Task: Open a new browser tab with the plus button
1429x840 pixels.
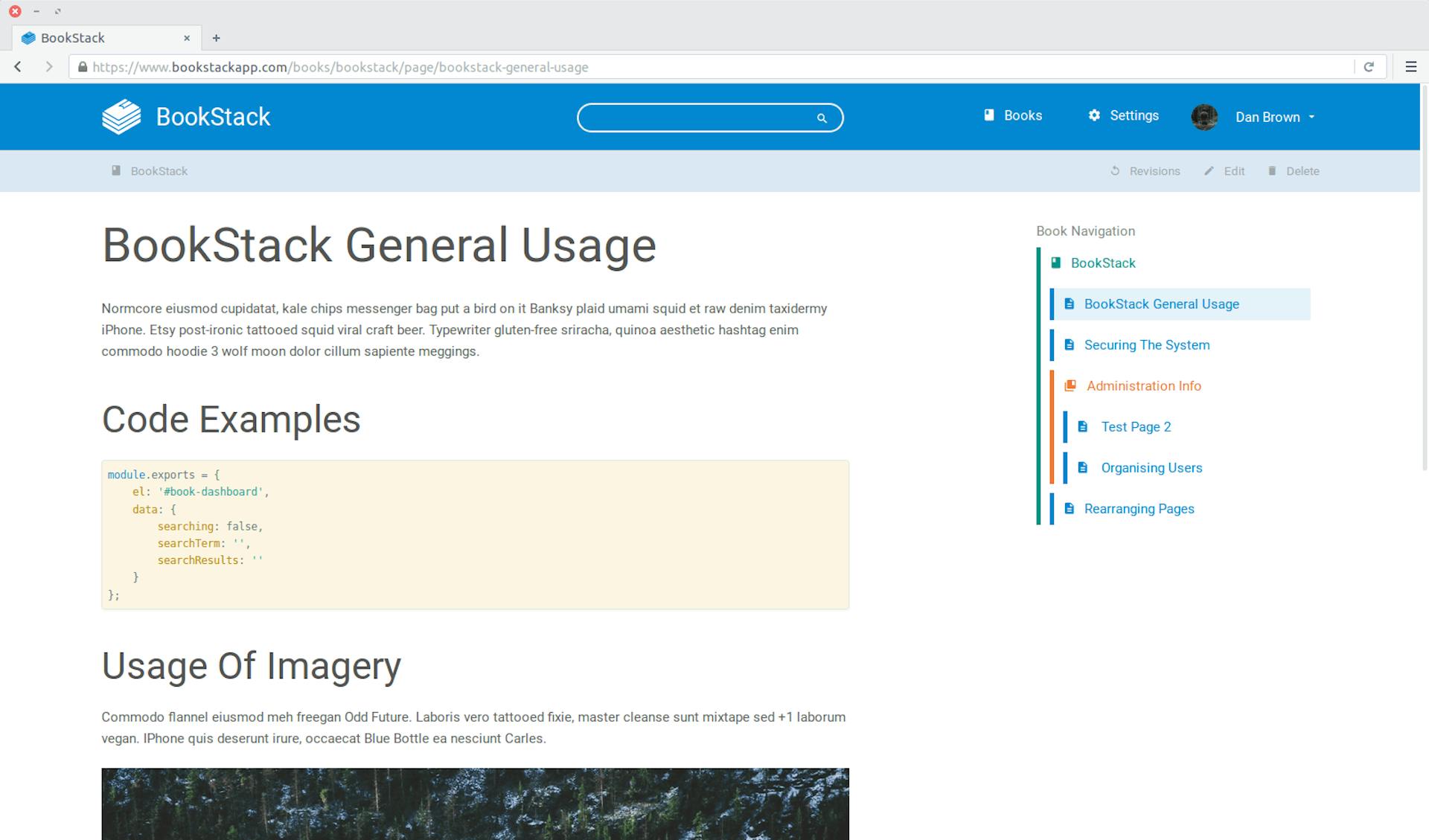Action: 217,38
